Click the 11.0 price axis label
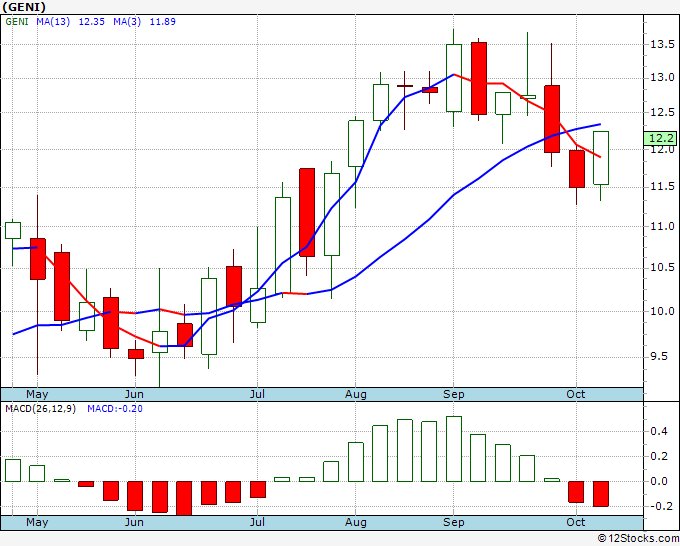 pyautogui.click(x=662, y=226)
